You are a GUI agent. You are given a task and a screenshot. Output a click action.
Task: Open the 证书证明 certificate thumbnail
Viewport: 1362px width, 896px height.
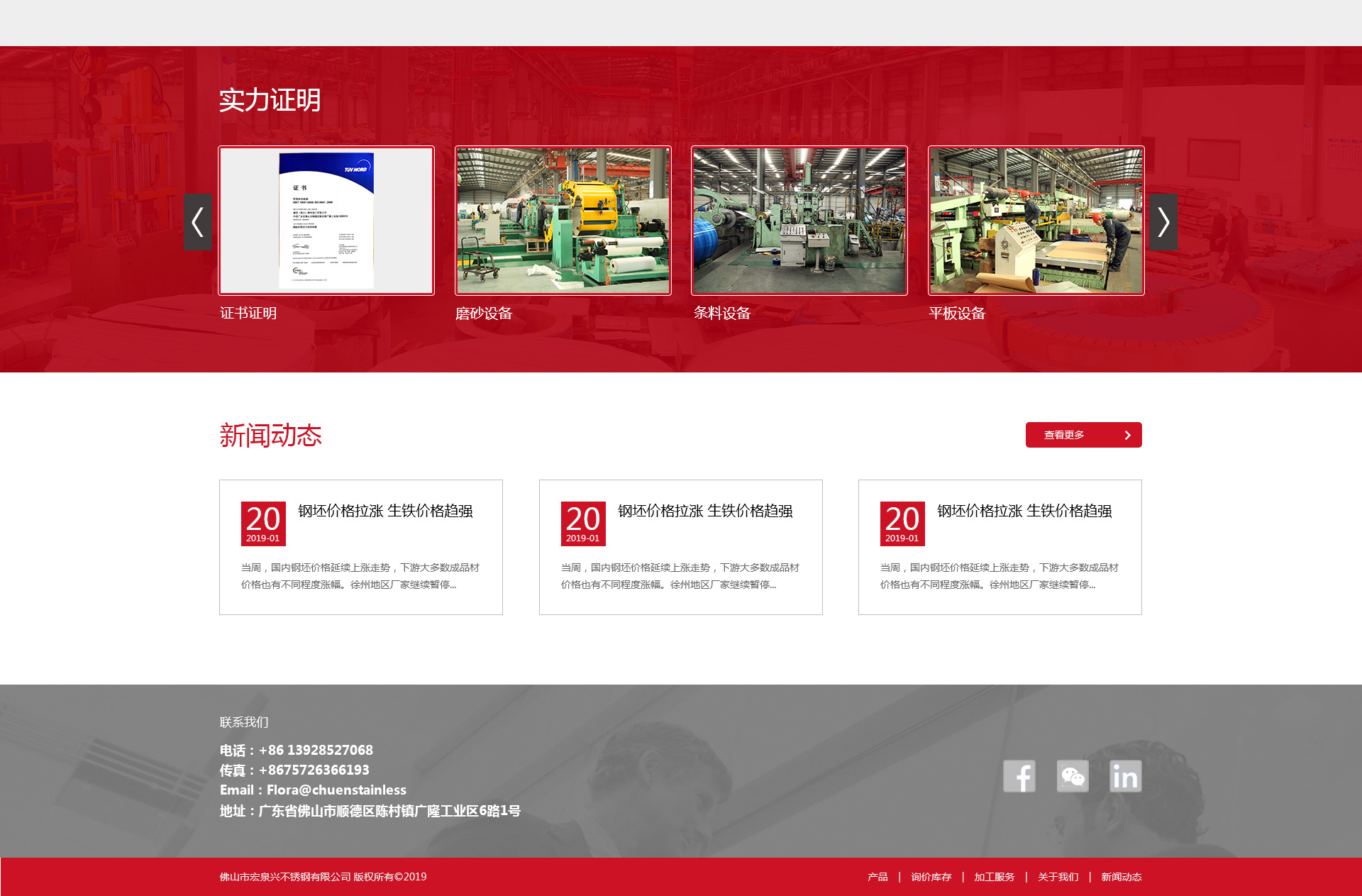(326, 221)
